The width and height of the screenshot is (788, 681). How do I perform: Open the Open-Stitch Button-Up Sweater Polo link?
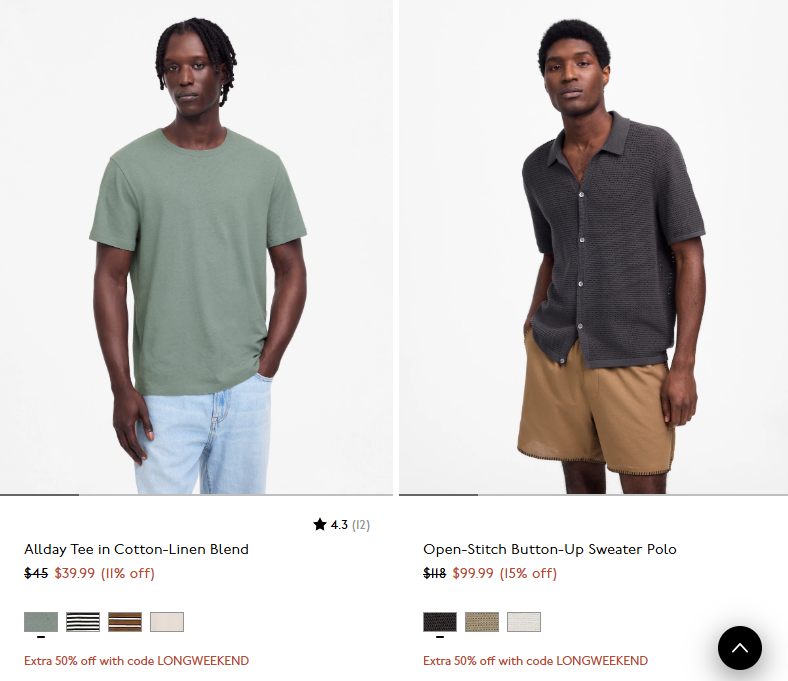(550, 549)
